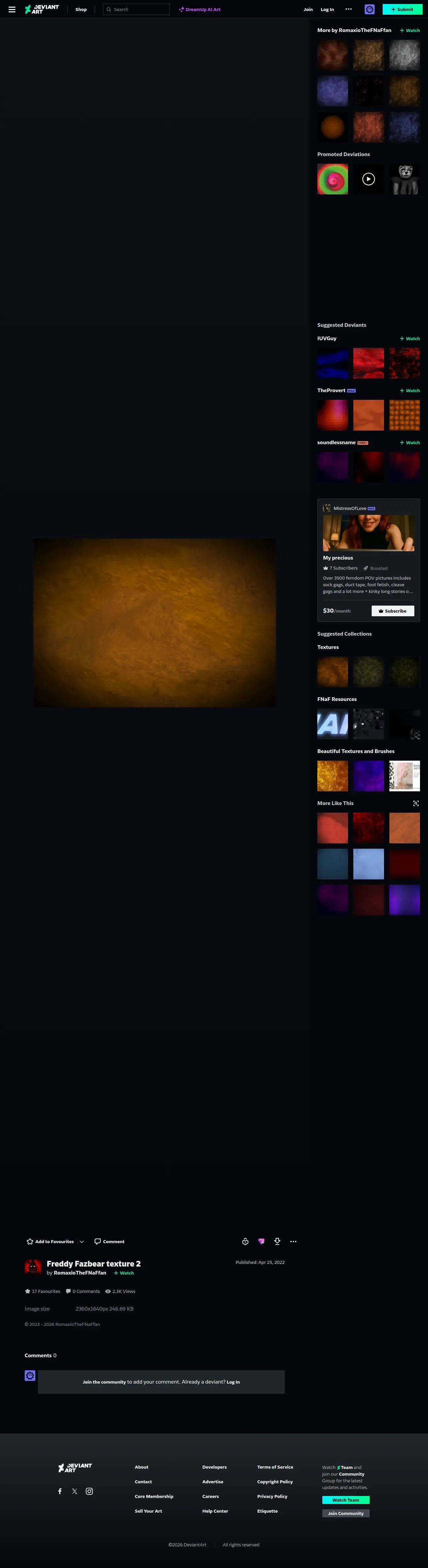Open the orange circle texture thumbnail
428x1568 pixels.
click(x=332, y=127)
